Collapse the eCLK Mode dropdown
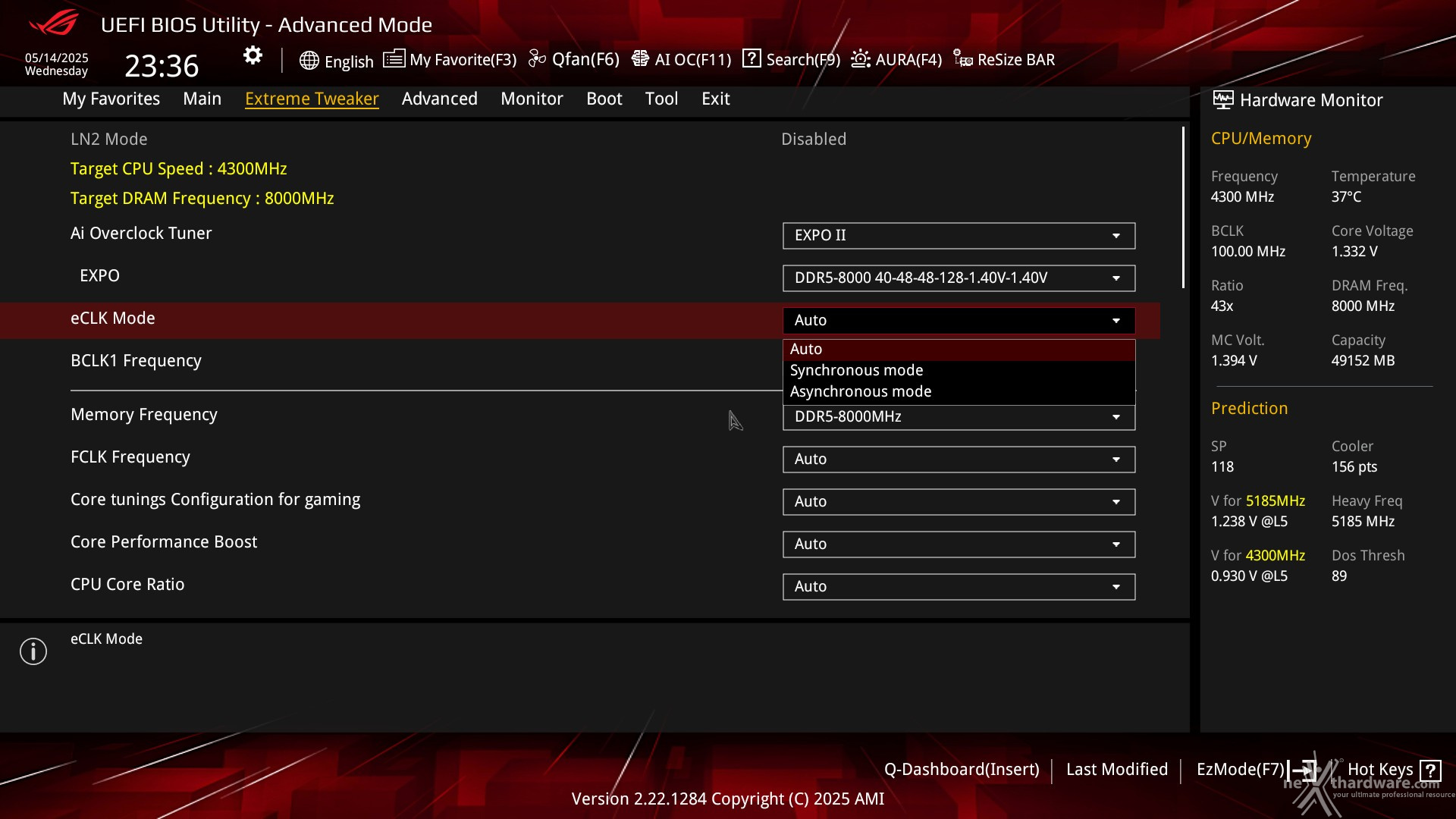The image size is (1456, 819). pos(959,321)
